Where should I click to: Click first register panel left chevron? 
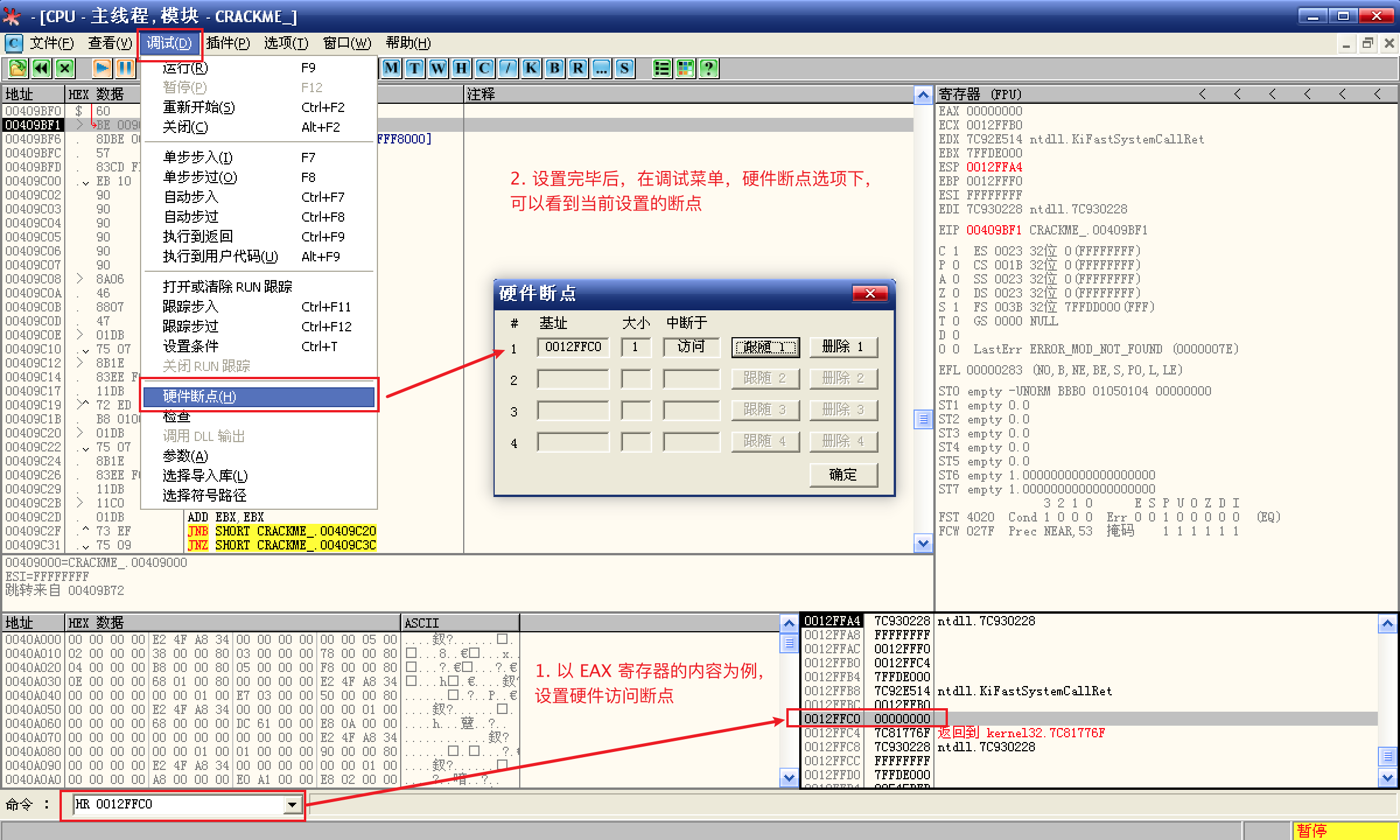pos(1203,94)
